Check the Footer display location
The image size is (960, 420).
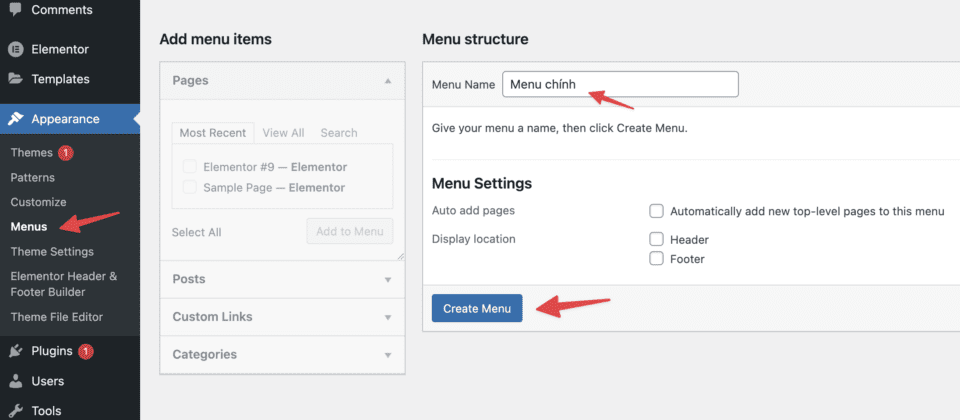(x=656, y=259)
